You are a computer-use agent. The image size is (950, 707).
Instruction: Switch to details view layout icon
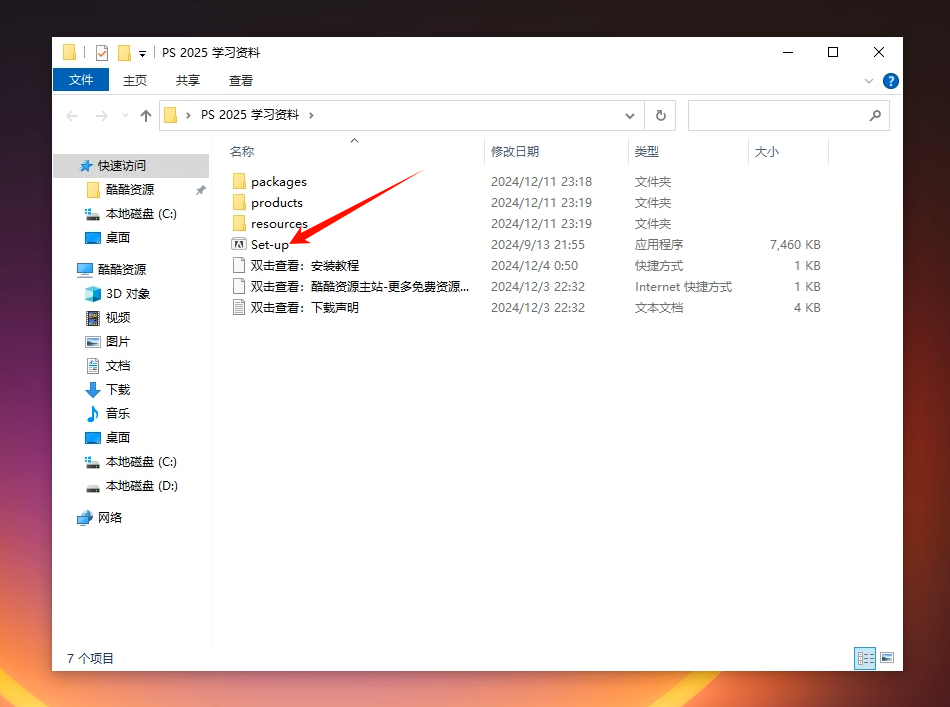coord(865,658)
